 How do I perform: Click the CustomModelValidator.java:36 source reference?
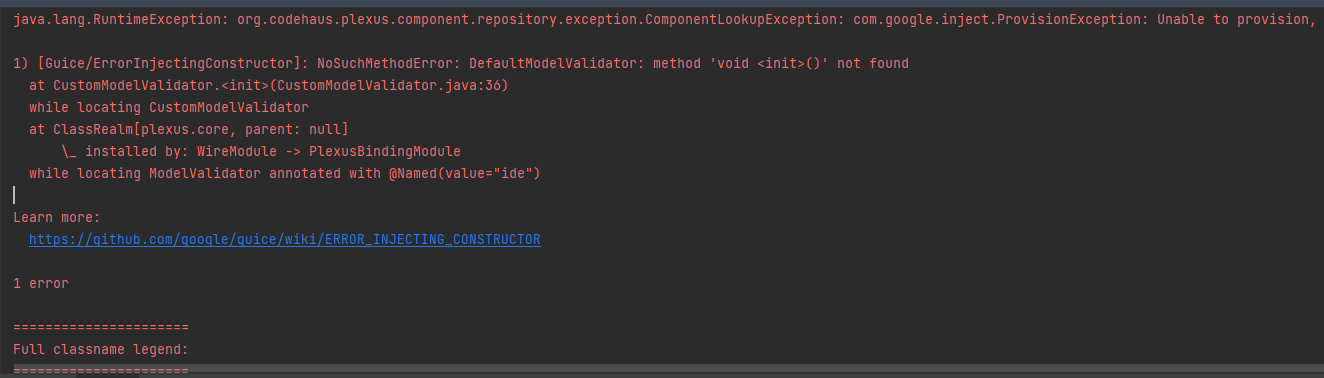click(392, 86)
